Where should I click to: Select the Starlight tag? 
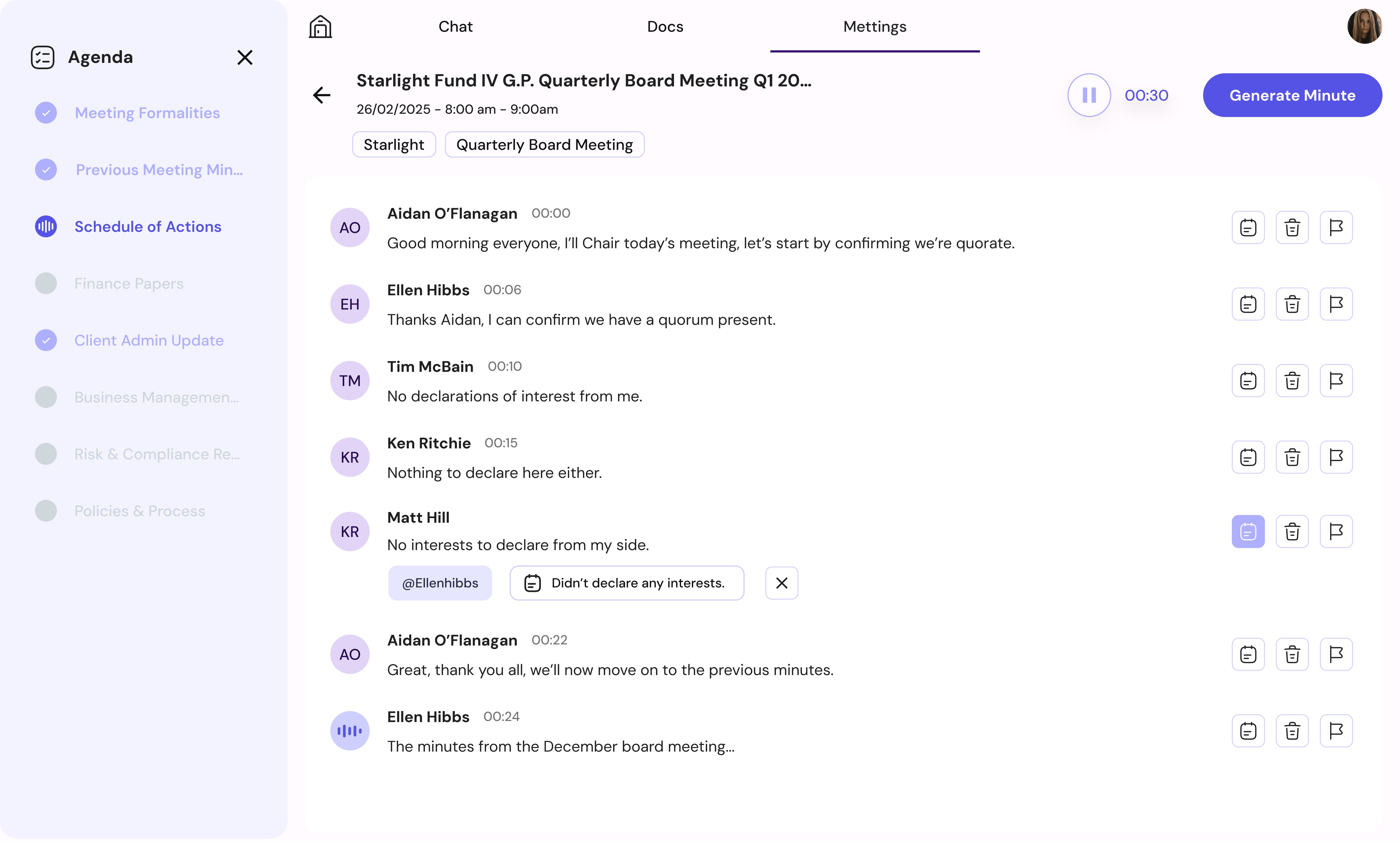point(394,145)
